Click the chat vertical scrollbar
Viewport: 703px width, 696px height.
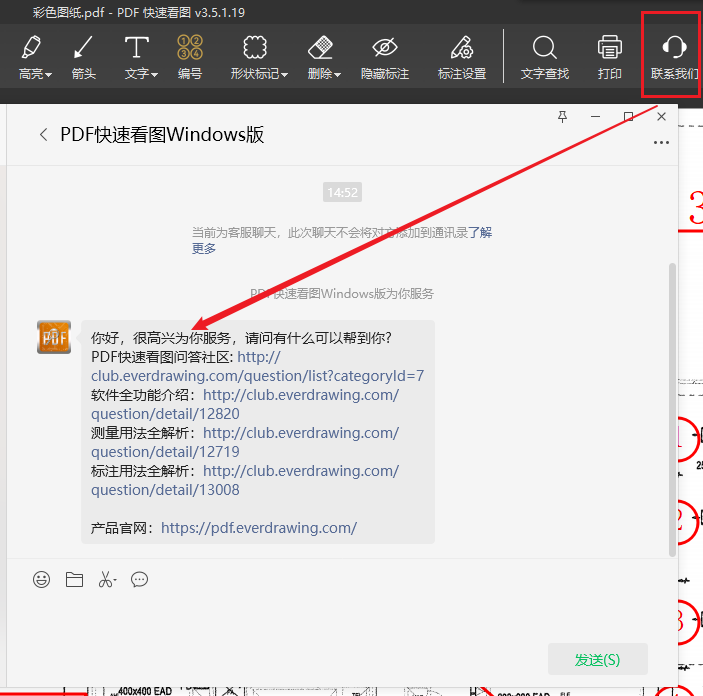coord(672,410)
